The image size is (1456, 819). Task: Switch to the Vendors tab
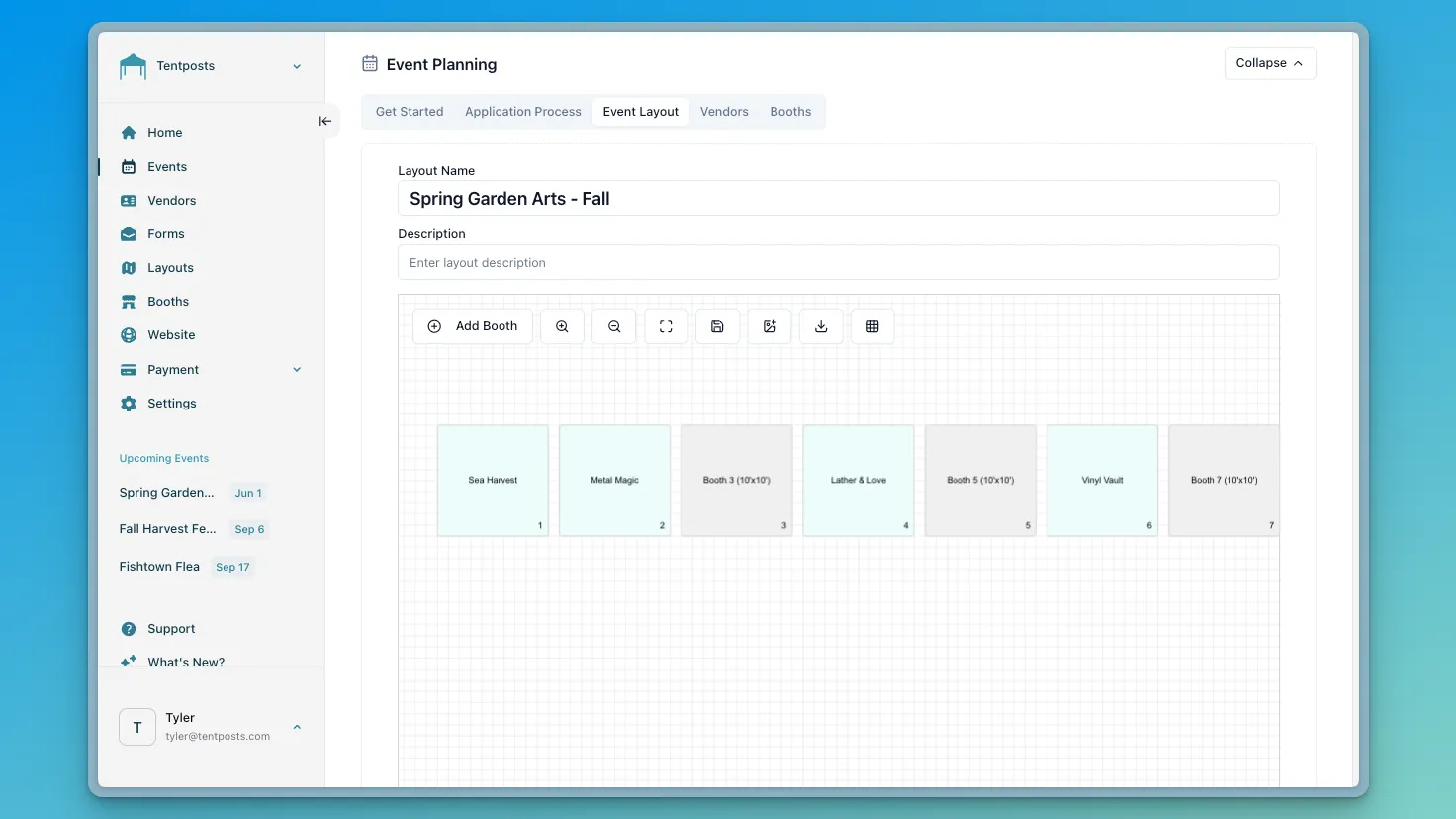(724, 112)
